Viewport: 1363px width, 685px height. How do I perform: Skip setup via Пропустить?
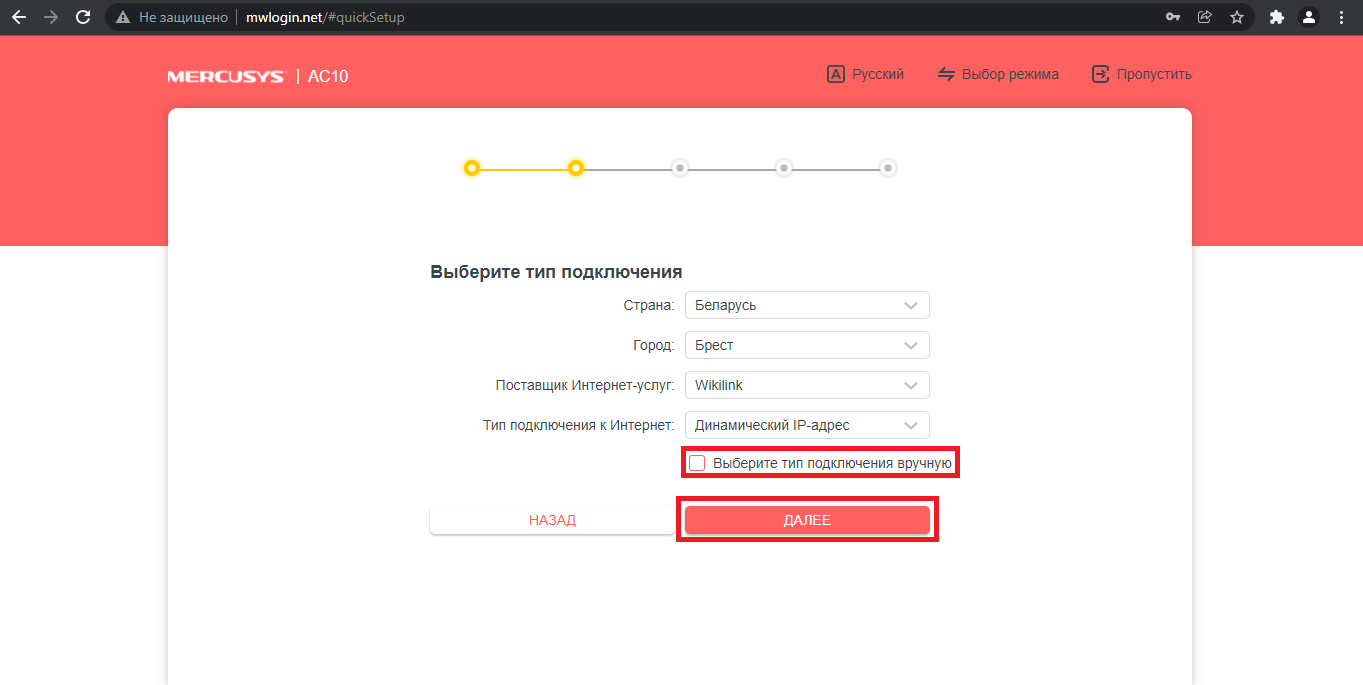[x=1154, y=74]
